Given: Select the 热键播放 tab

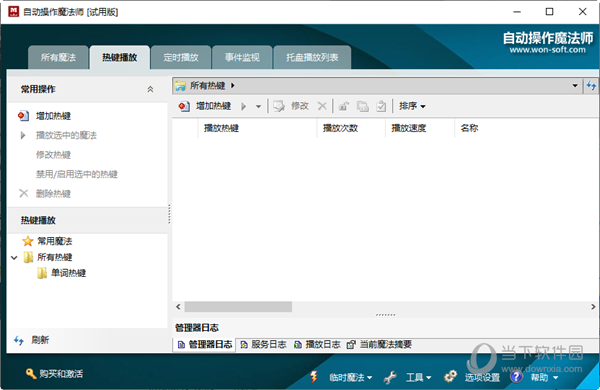Looking at the screenshot, I should point(119,57).
